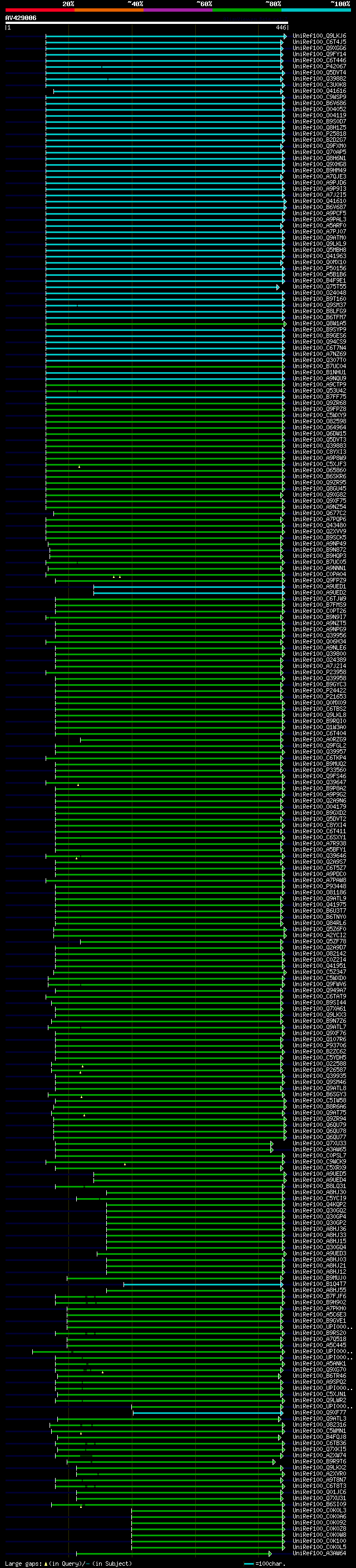Open hit UniRef100_C6T4J5

319,42
